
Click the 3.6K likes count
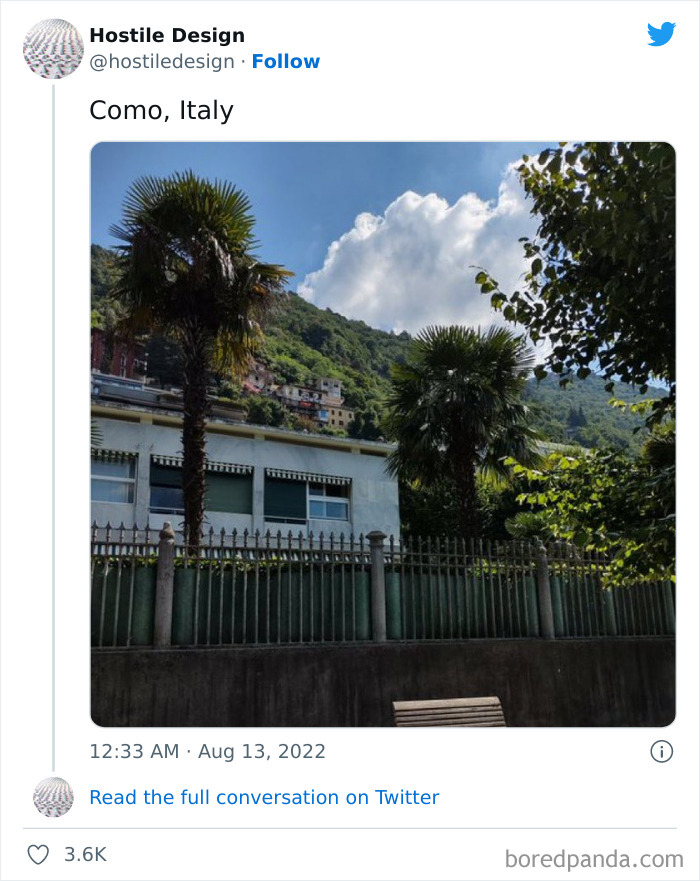[x=85, y=855]
